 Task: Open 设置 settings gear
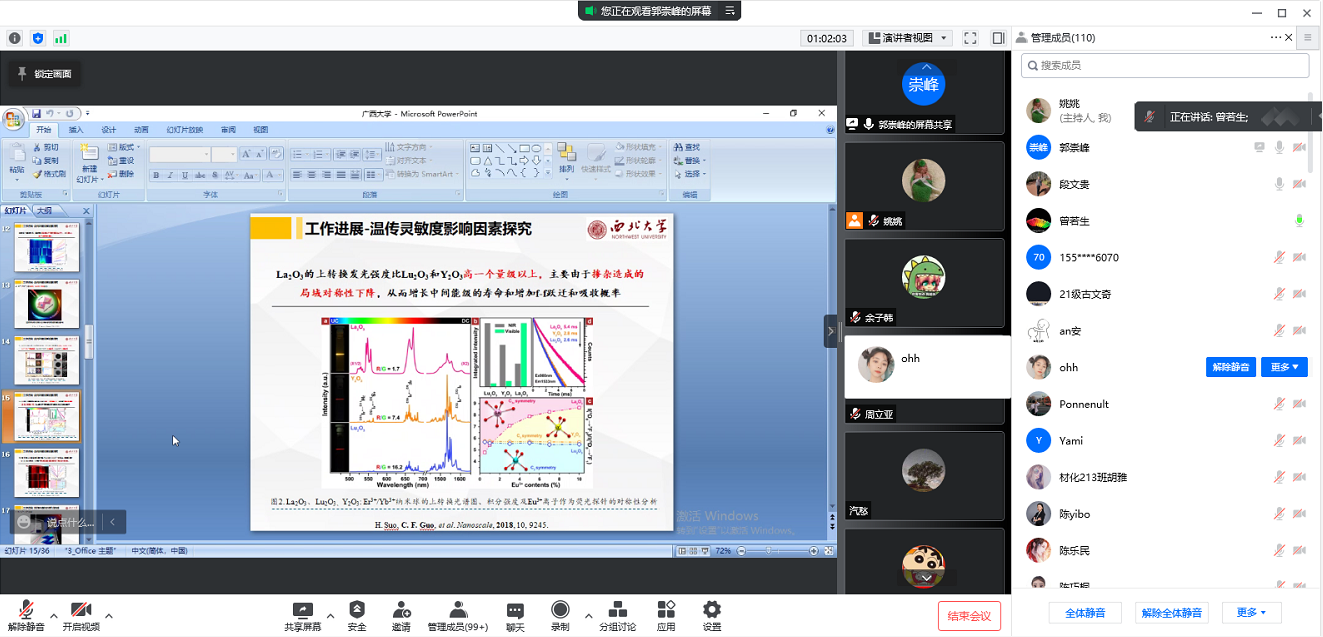(x=711, y=615)
